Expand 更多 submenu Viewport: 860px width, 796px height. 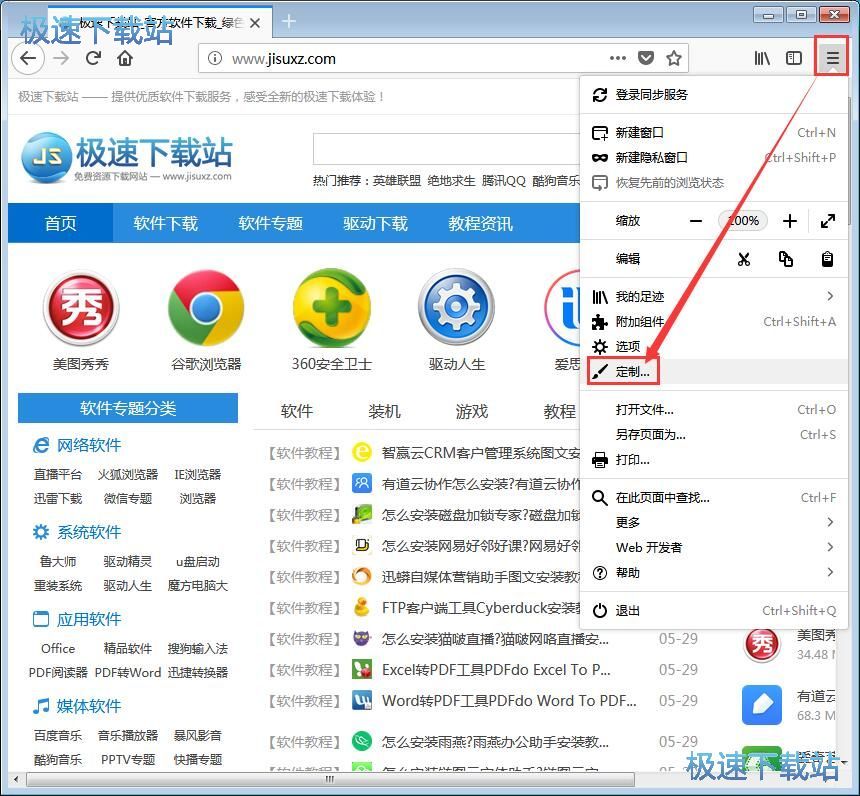click(714, 522)
